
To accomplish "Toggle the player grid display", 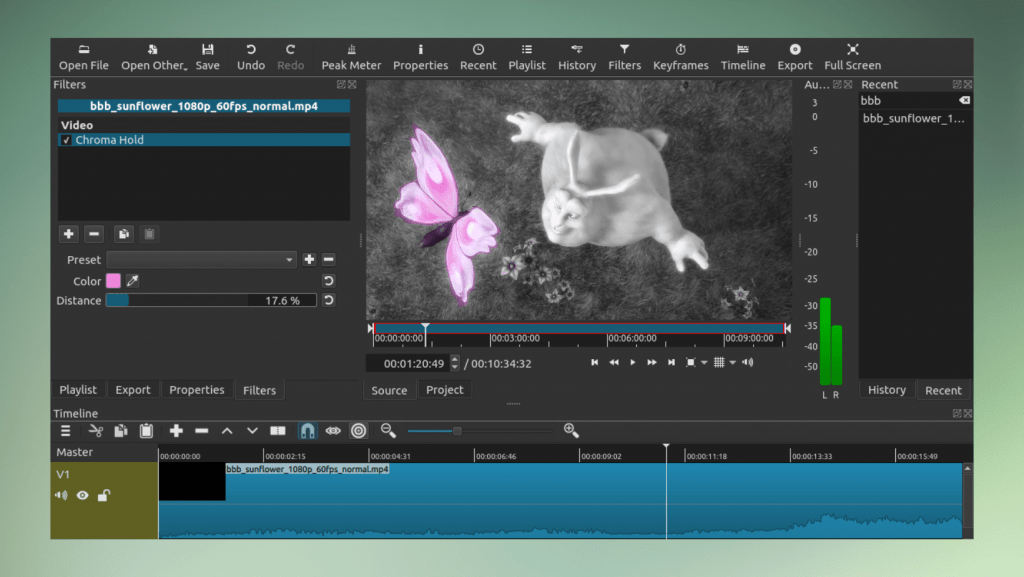I will (x=719, y=362).
